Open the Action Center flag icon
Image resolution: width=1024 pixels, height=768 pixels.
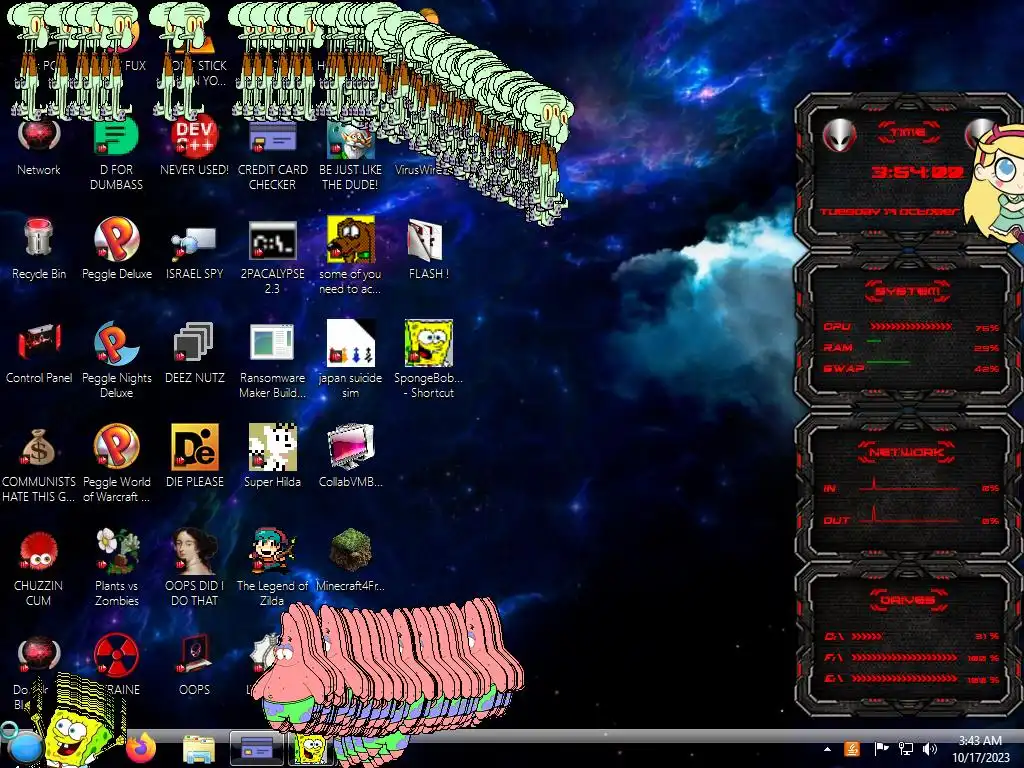(881, 749)
